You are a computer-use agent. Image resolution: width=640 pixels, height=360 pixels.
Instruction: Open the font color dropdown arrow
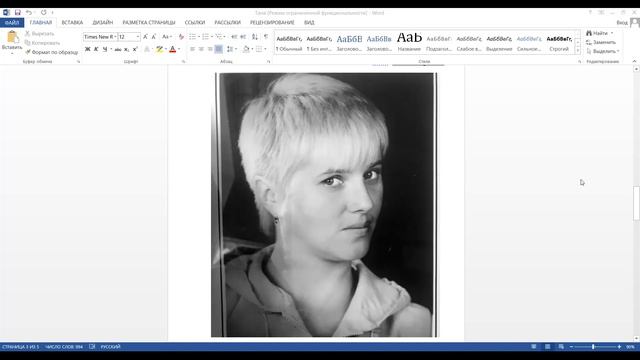pyautogui.click(x=179, y=49)
